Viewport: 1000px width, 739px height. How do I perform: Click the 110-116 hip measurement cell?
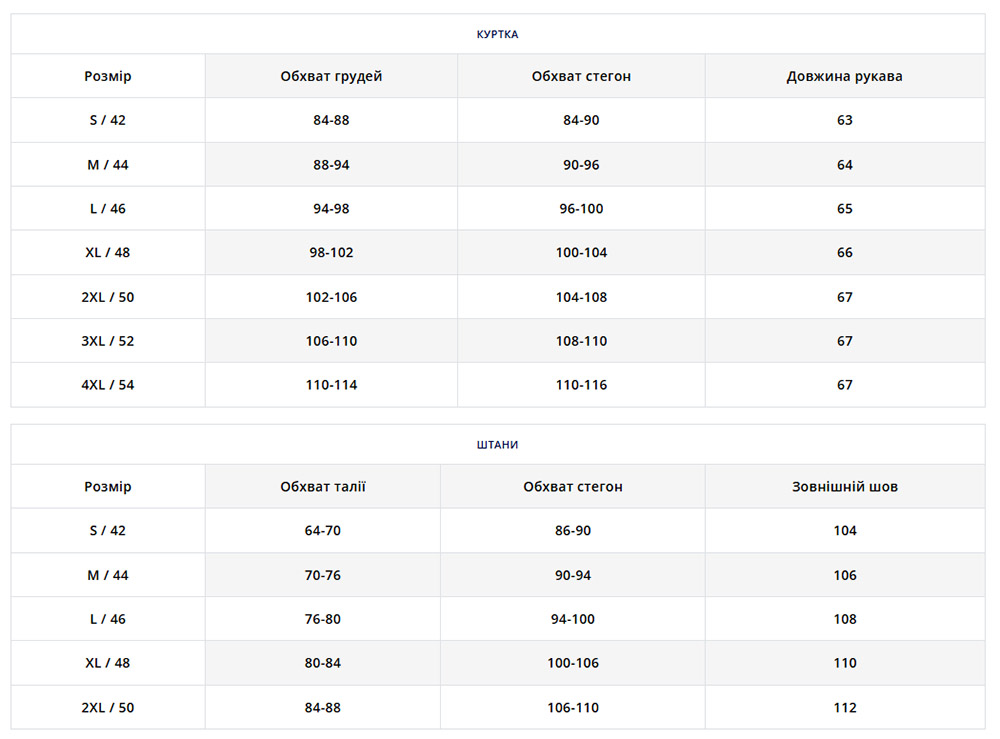click(x=581, y=385)
